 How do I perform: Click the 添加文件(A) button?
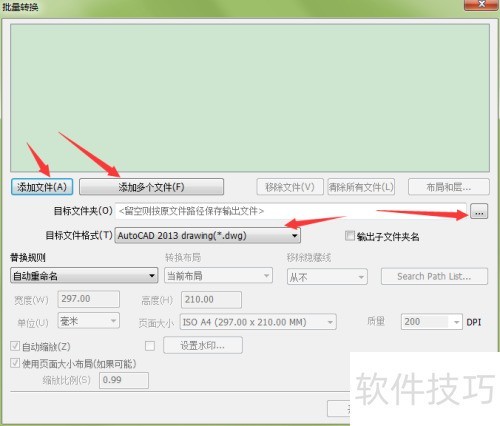[42, 187]
